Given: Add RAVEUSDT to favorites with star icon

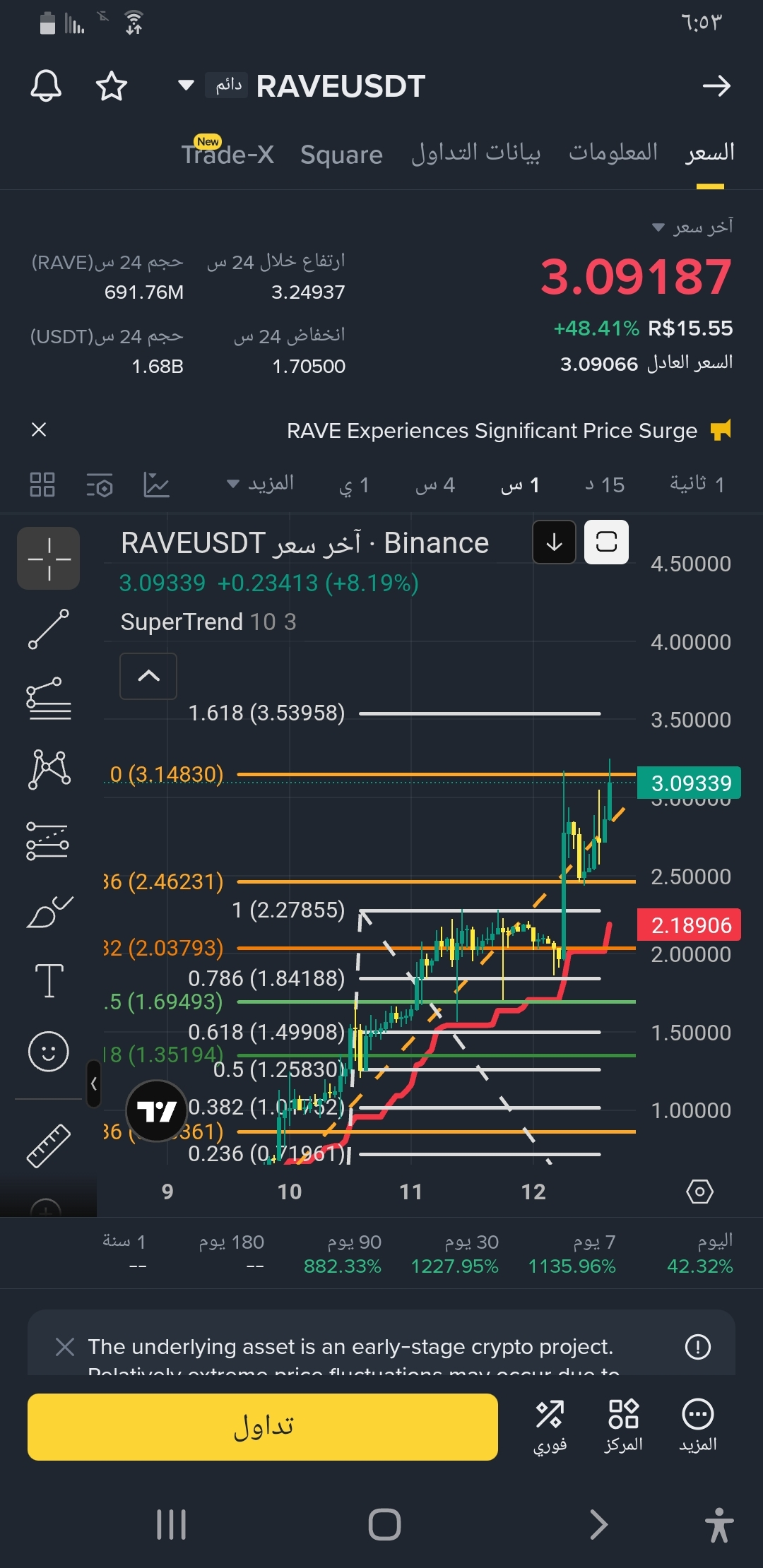Looking at the screenshot, I should click(x=112, y=86).
